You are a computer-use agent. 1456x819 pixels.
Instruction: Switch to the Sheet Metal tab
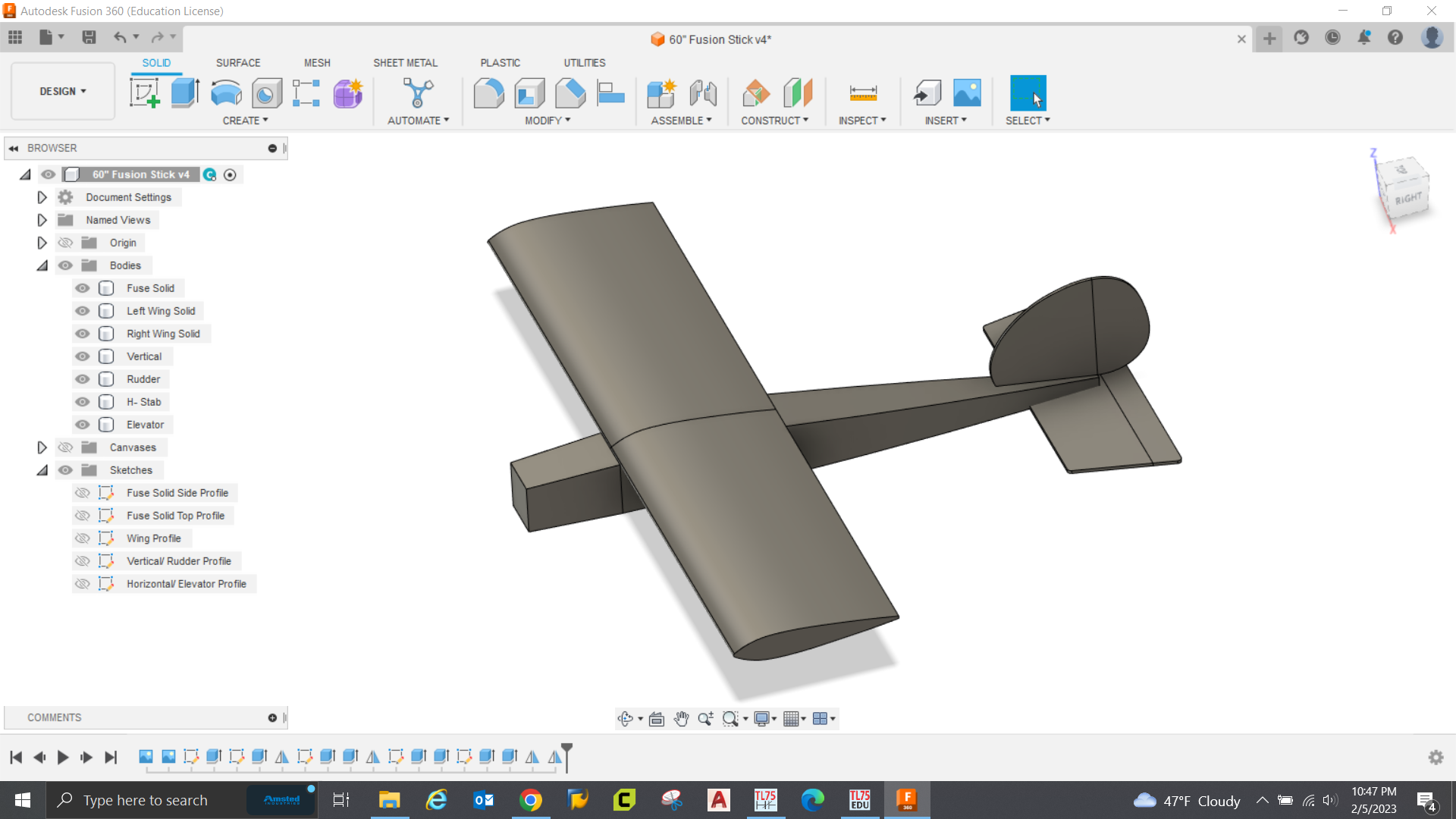(x=406, y=62)
